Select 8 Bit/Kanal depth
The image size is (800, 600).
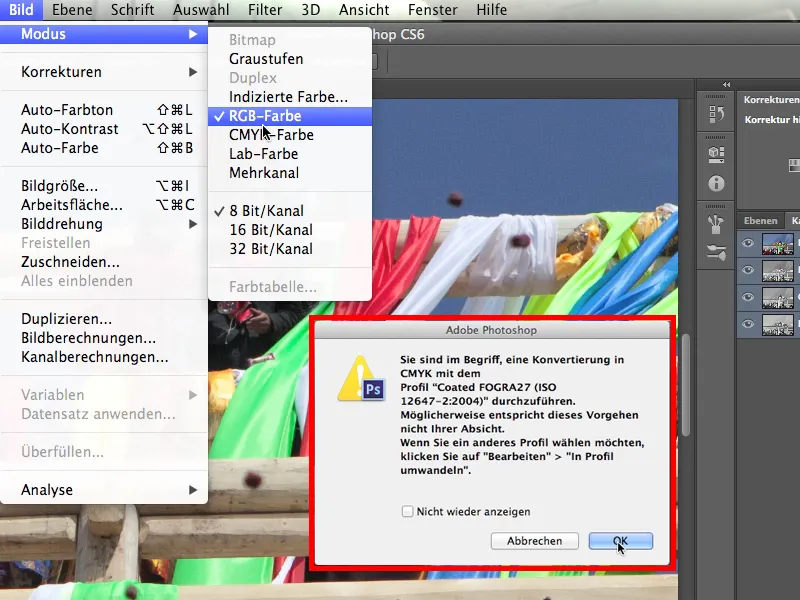[x=290, y=211]
